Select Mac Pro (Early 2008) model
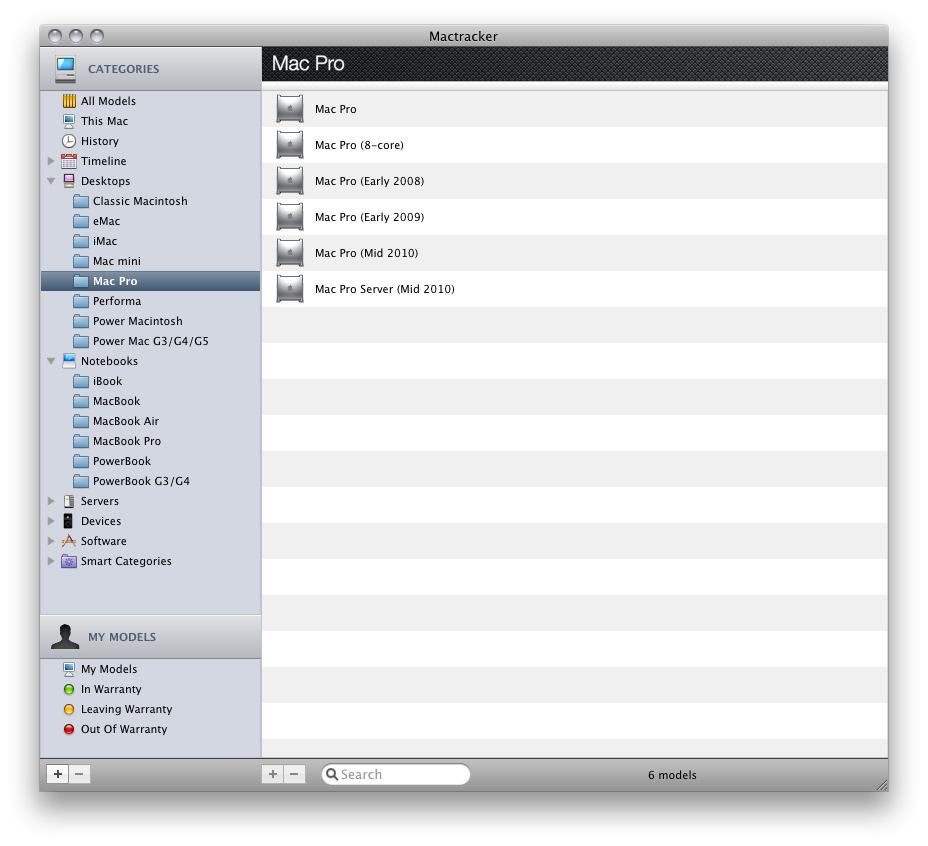Screen dimensions: 928x846 tap(575, 181)
